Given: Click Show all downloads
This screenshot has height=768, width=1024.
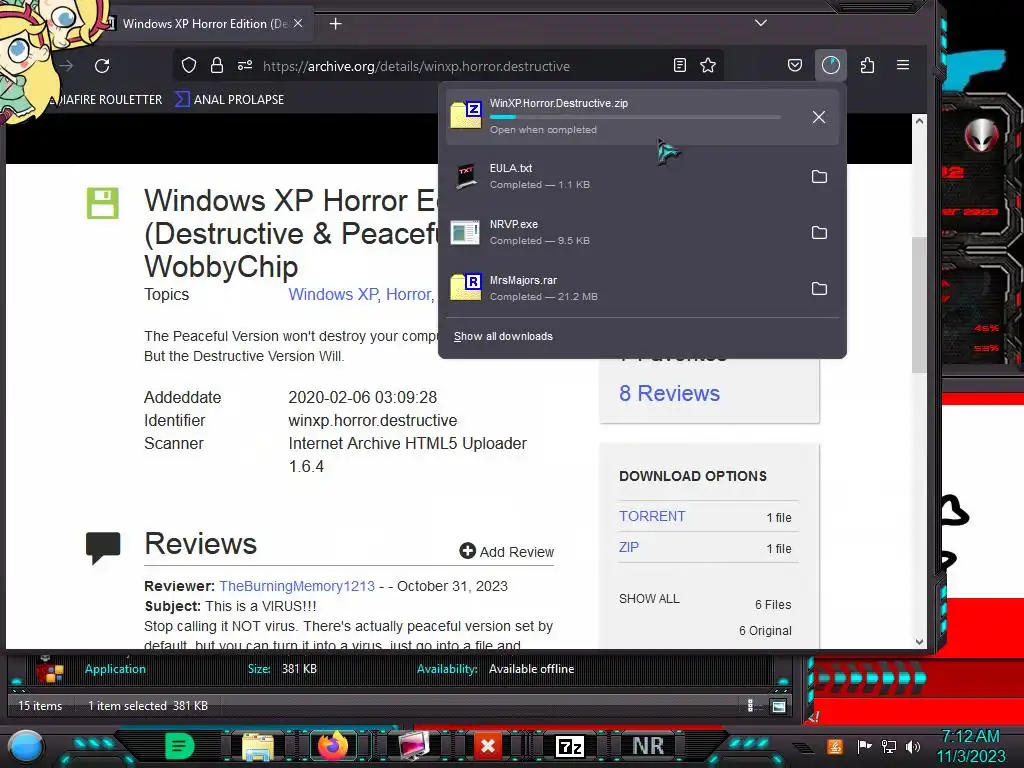Looking at the screenshot, I should [x=503, y=336].
